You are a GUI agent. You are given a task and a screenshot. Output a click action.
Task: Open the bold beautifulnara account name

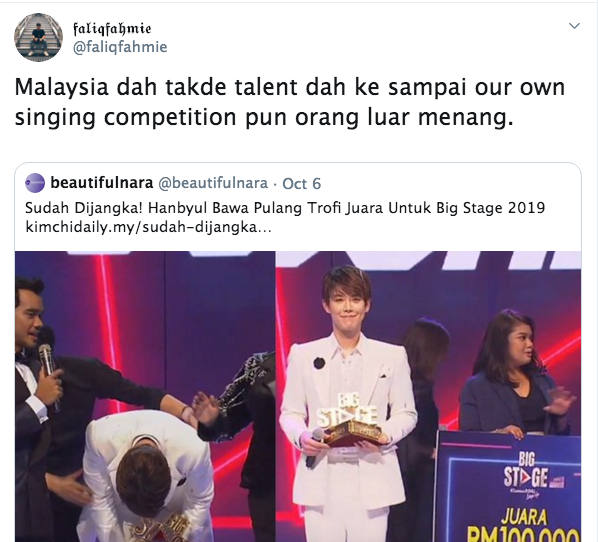point(102,183)
